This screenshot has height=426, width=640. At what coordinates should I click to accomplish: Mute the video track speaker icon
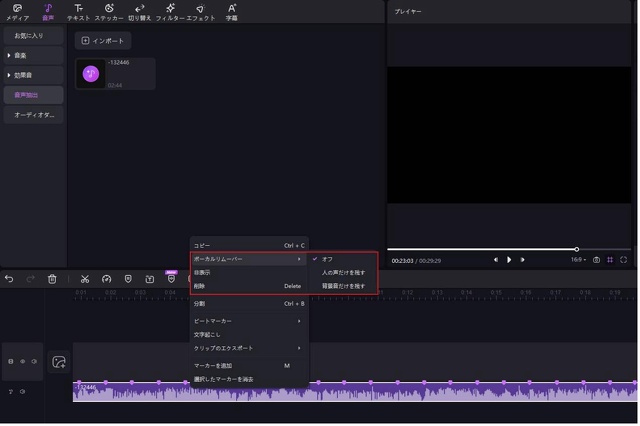tap(34, 362)
